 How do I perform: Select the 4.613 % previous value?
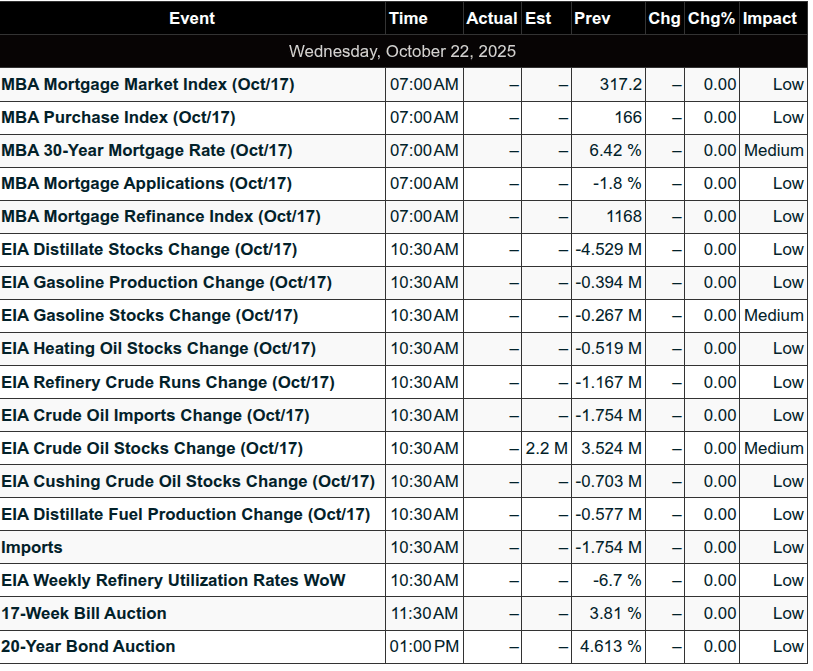coord(611,646)
